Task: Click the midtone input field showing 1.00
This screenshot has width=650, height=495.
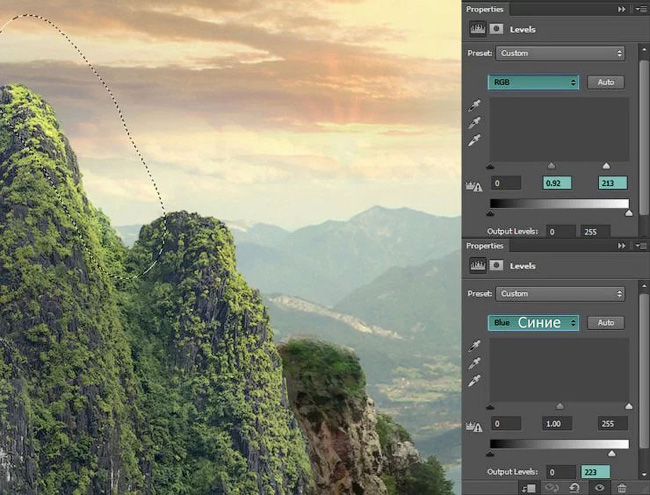Action: [x=557, y=423]
